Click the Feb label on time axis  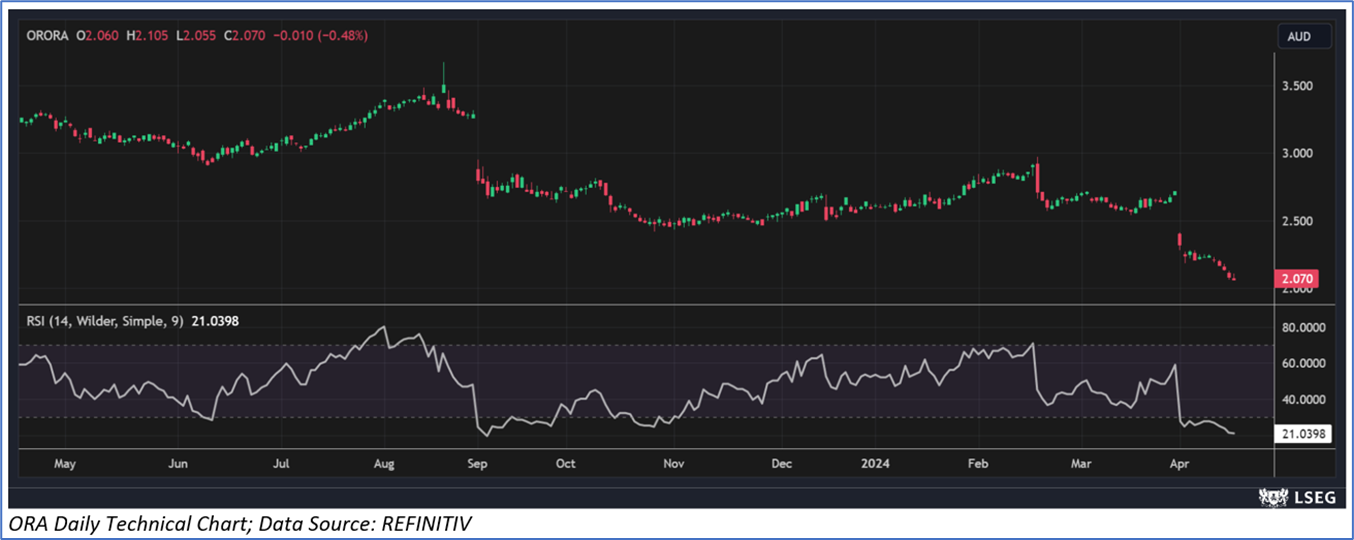(978, 464)
